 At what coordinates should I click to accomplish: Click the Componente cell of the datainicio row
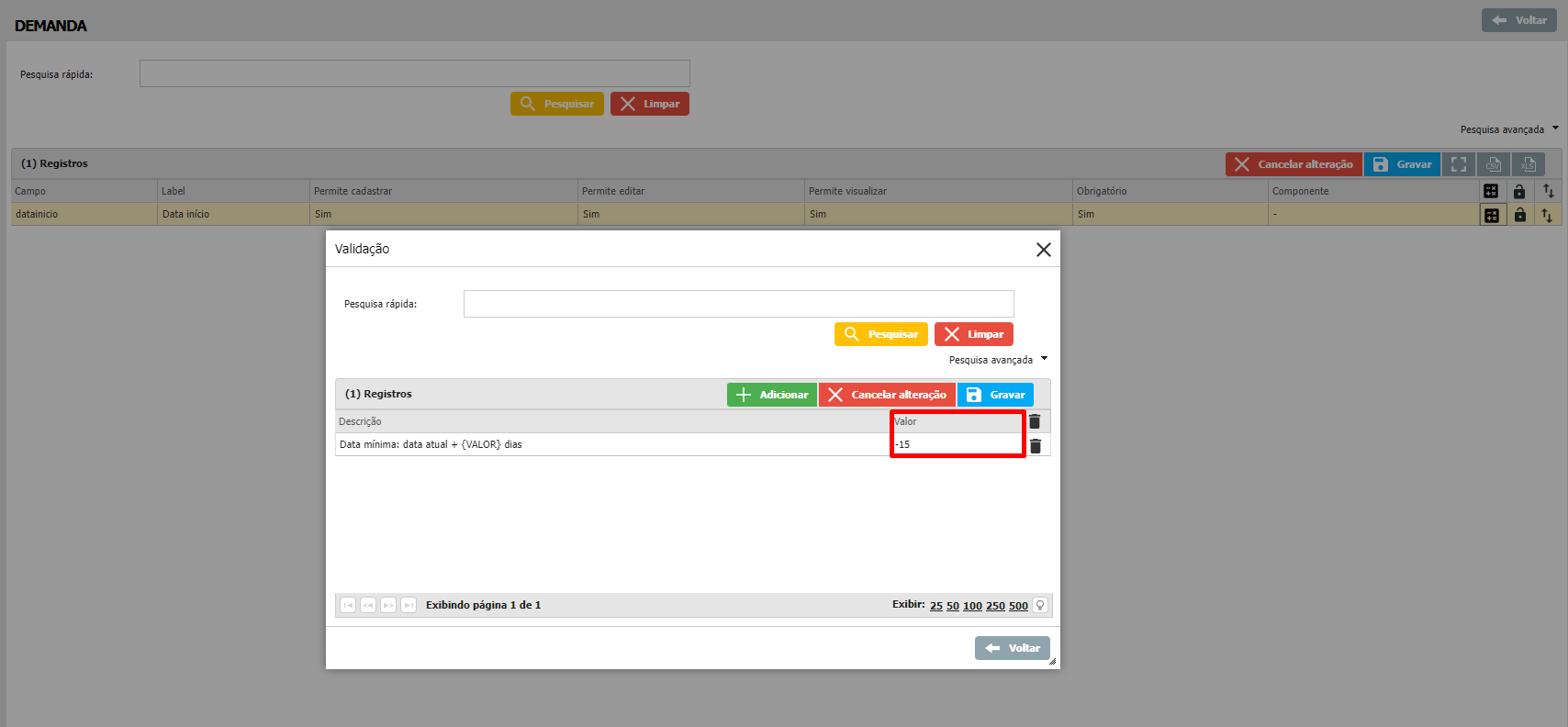coord(1372,214)
